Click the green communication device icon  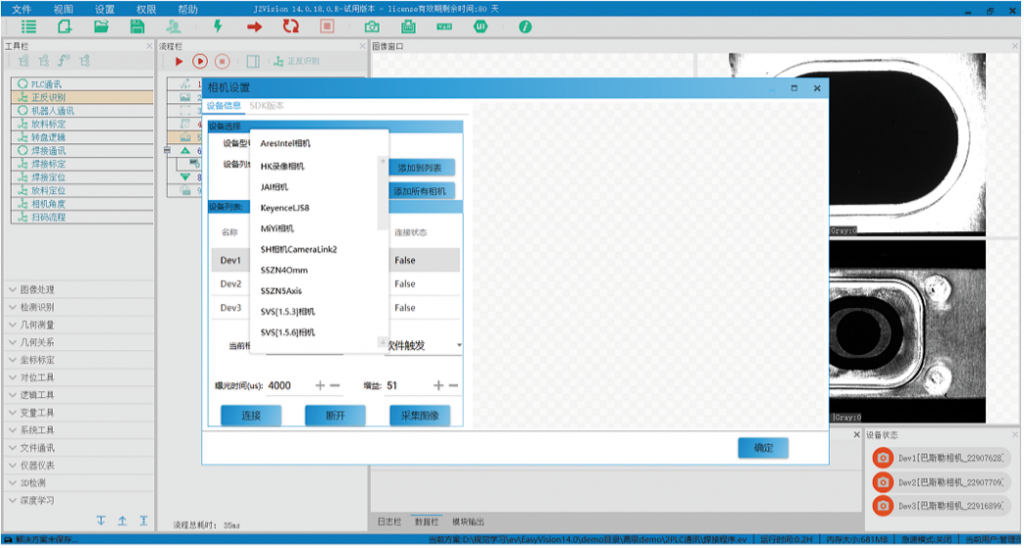408,27
